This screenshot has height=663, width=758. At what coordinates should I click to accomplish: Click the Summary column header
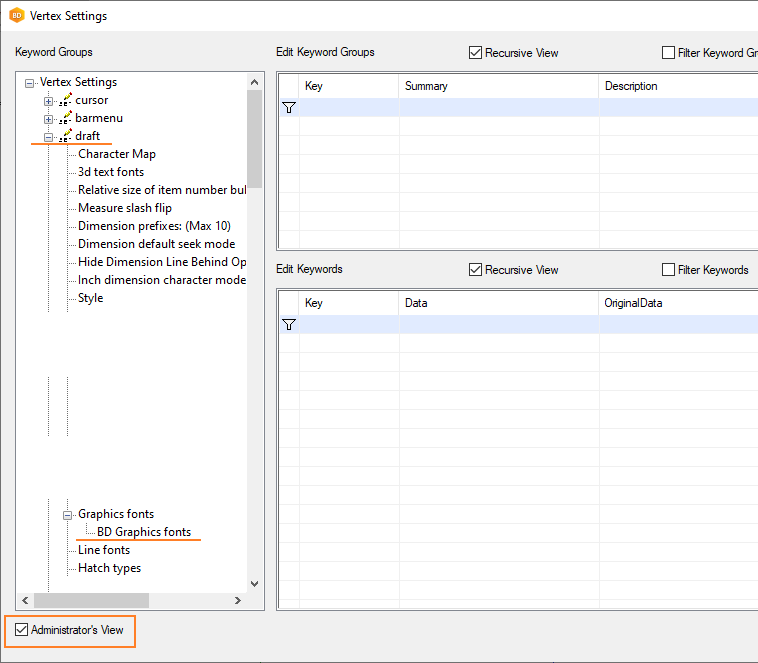[x=426, y=86]
